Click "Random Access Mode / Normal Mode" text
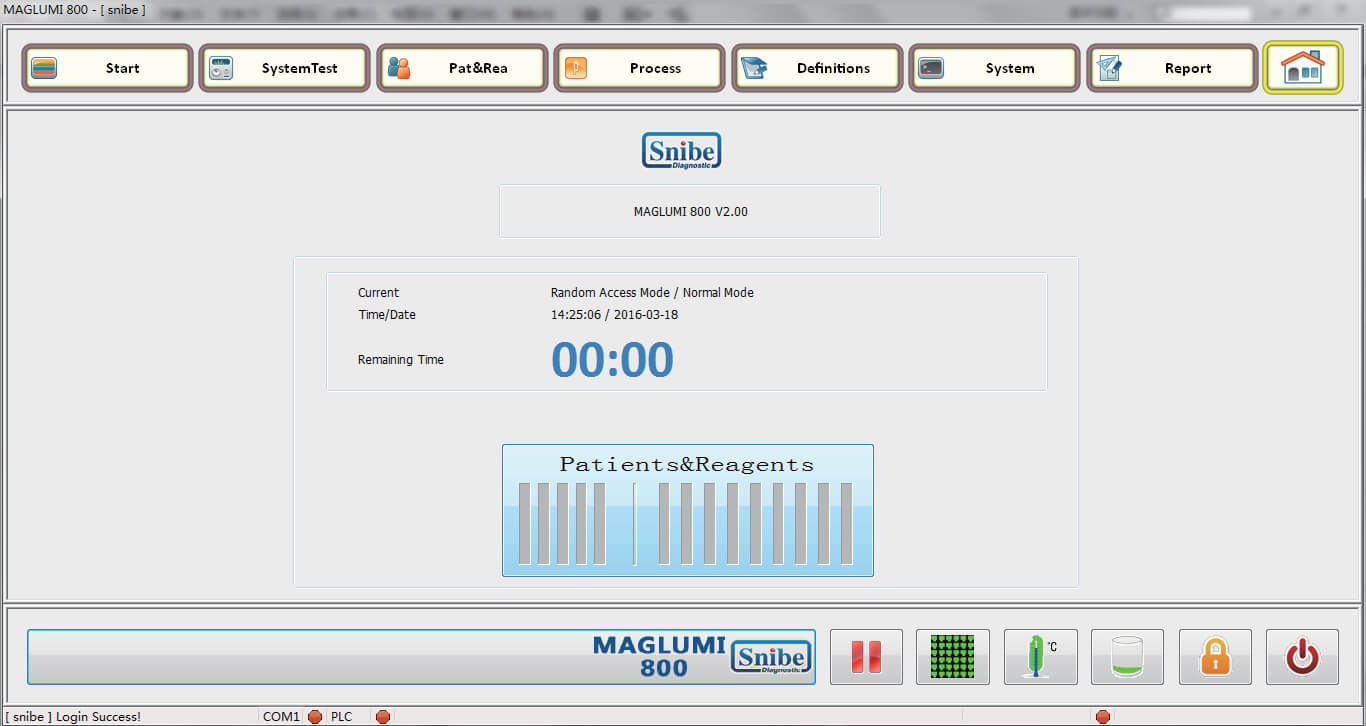The height and width of the screenshot is (726, 1366). tap(652, 293)
